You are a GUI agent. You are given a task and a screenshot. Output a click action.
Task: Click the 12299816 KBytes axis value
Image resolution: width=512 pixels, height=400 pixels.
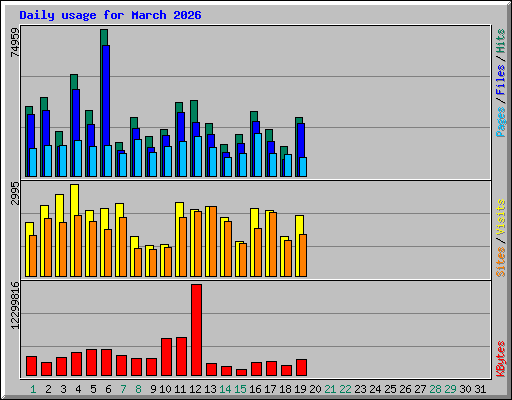15,305
